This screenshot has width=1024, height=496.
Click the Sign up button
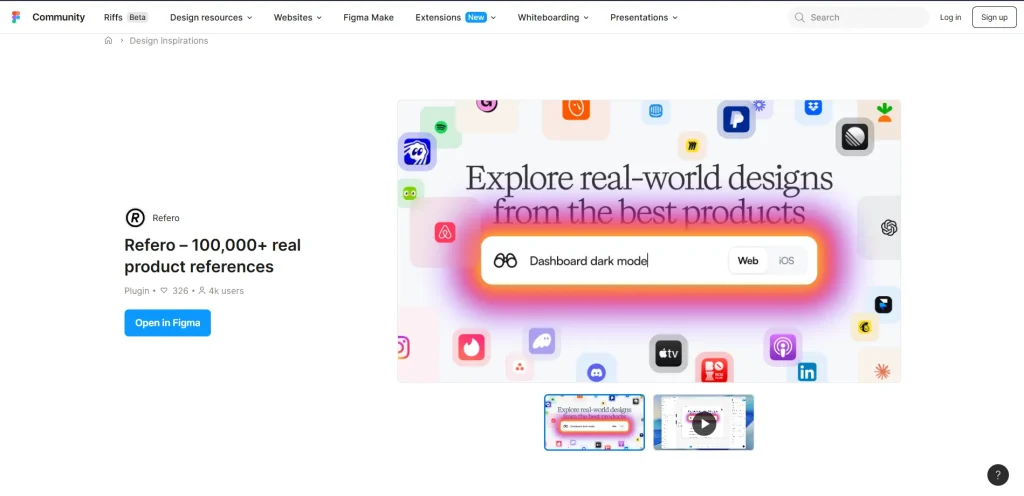pyautogui.click(x=994, y=18)
